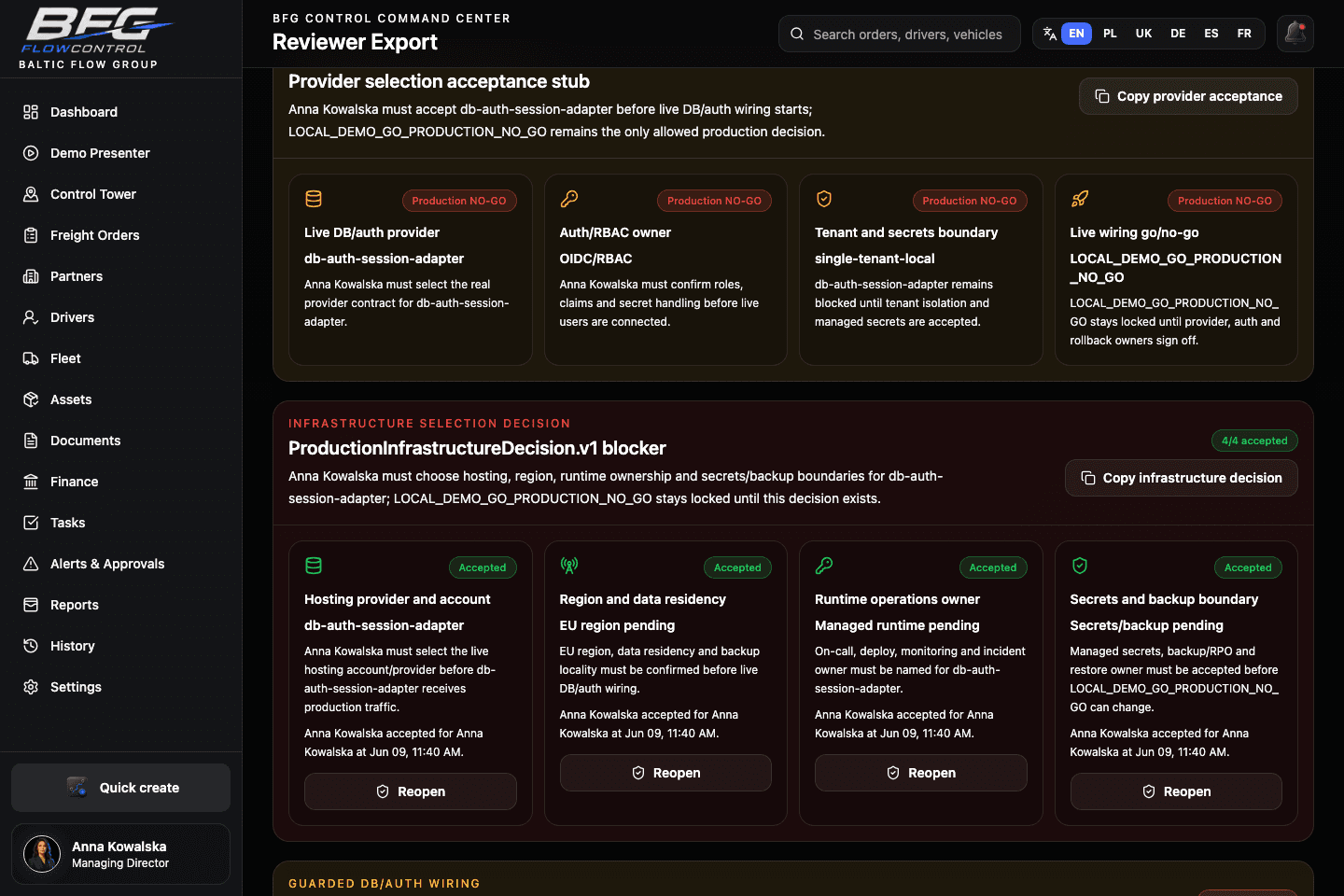Reopen Hosting provider and account decision
This screenshot has width=1344, height=896.
point(411,791)
